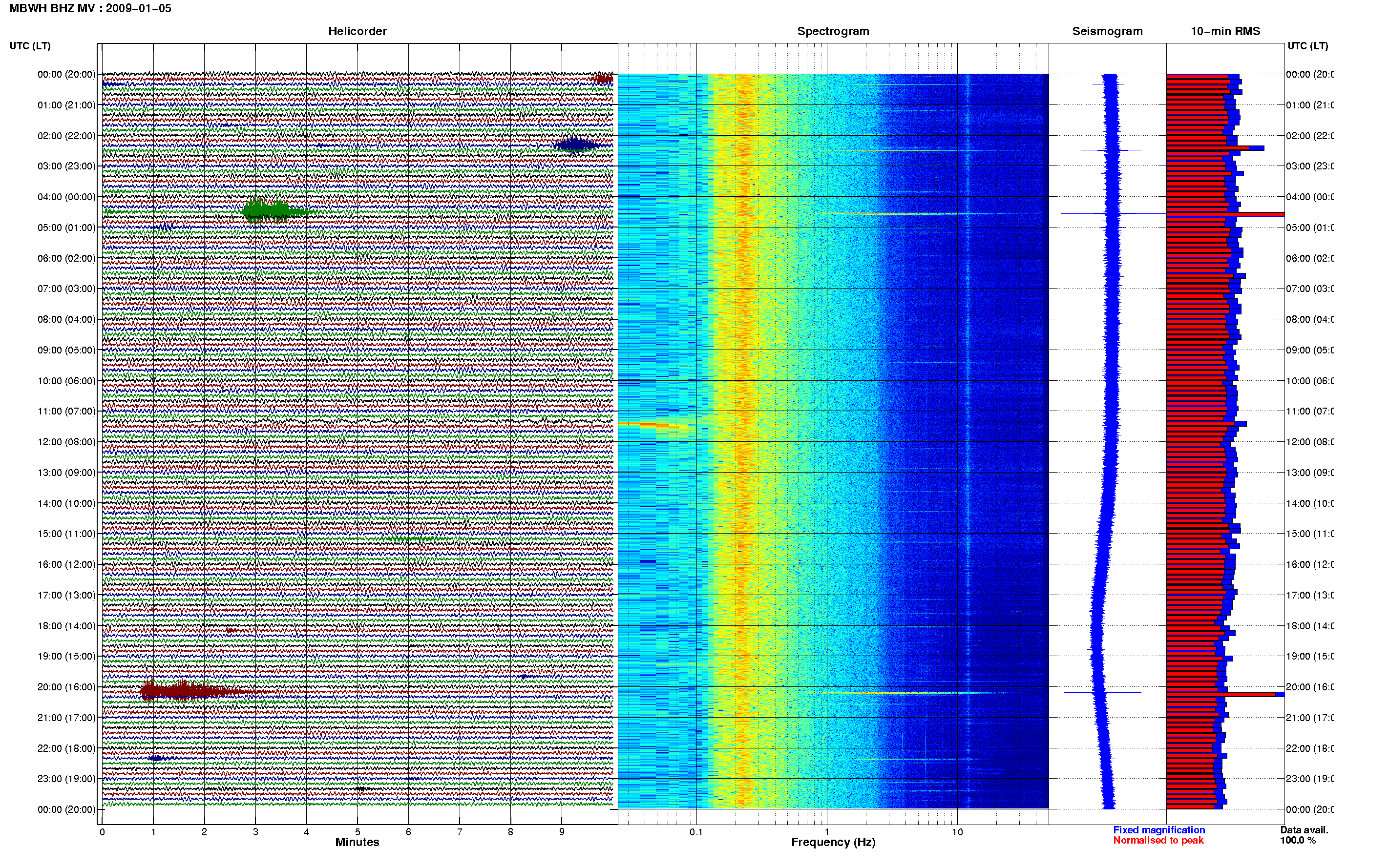Click the seismogram spike just after 20:00

[x=1102, y=693]
